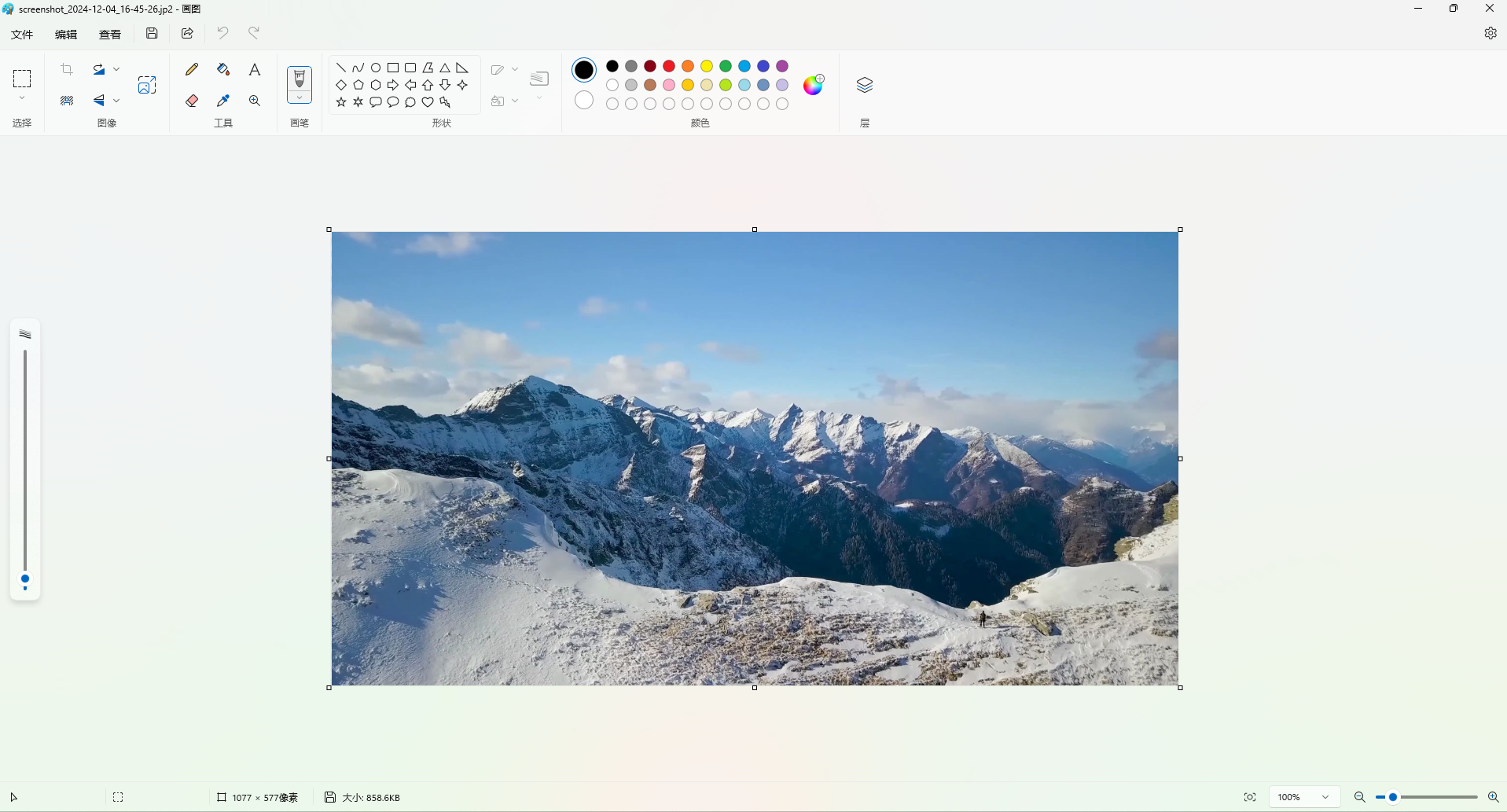The width and height of the screenshot is (1507, 812).
Task: Select the rectangular selection tool
Action: [x=22, y=78]
